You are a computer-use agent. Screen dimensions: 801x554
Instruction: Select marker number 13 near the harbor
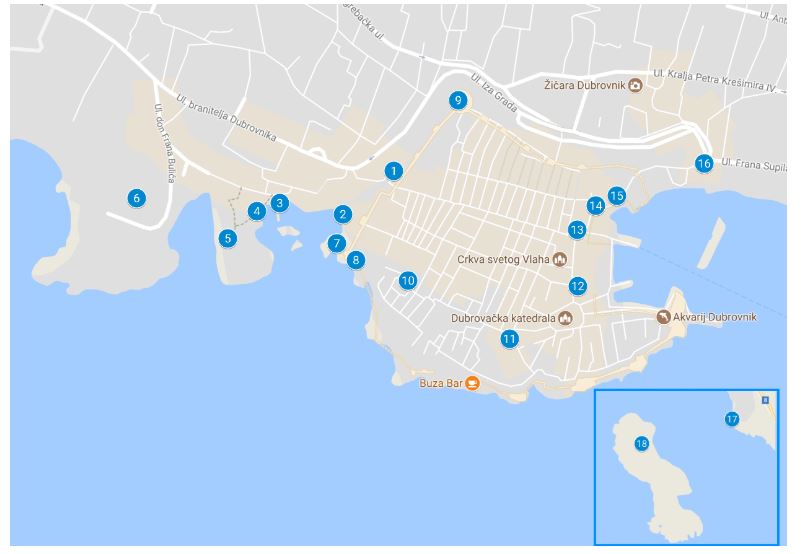pos(577,229)
